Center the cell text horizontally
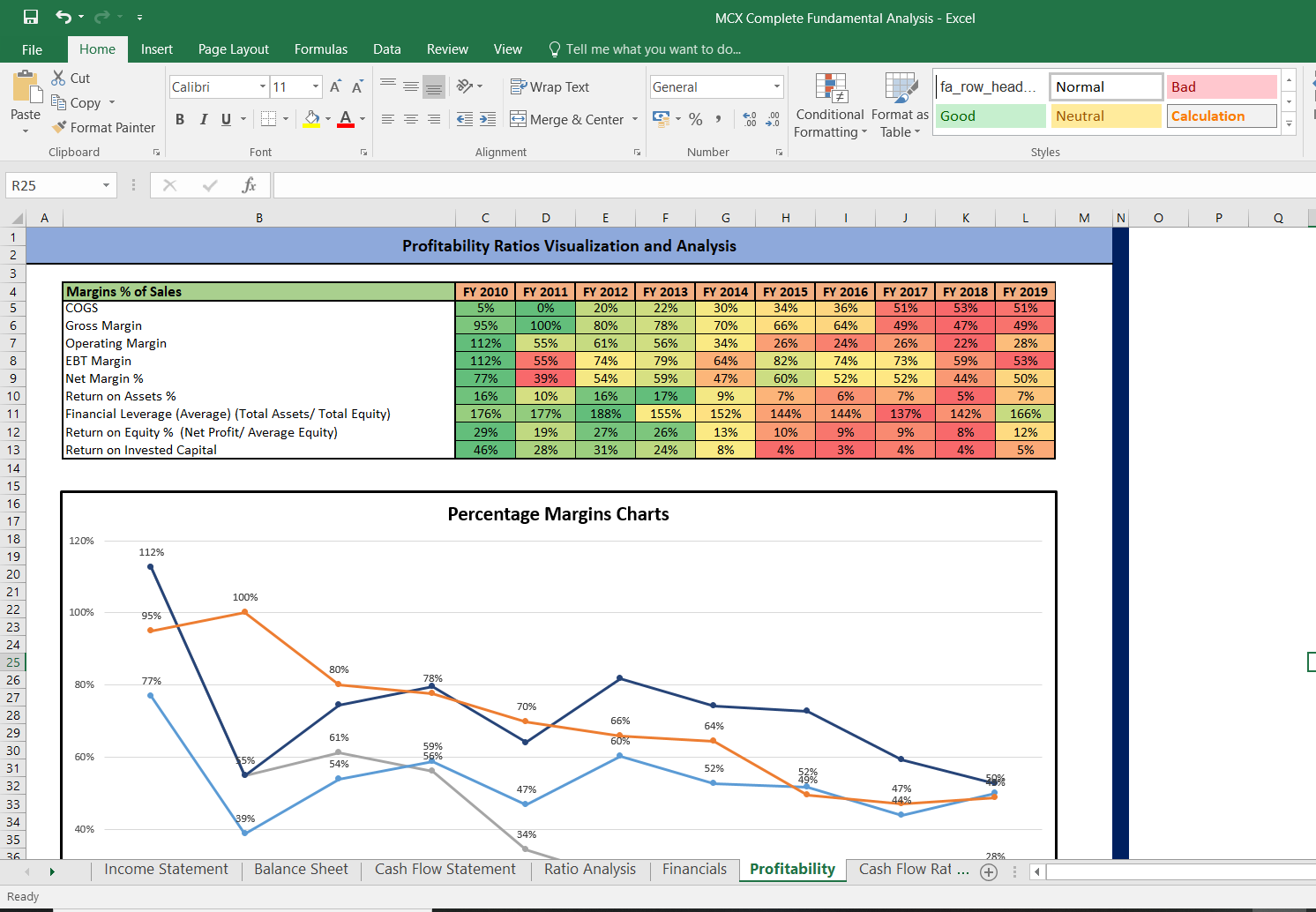The width and height of the screenshot is (1316, 912). coord(411,119)
